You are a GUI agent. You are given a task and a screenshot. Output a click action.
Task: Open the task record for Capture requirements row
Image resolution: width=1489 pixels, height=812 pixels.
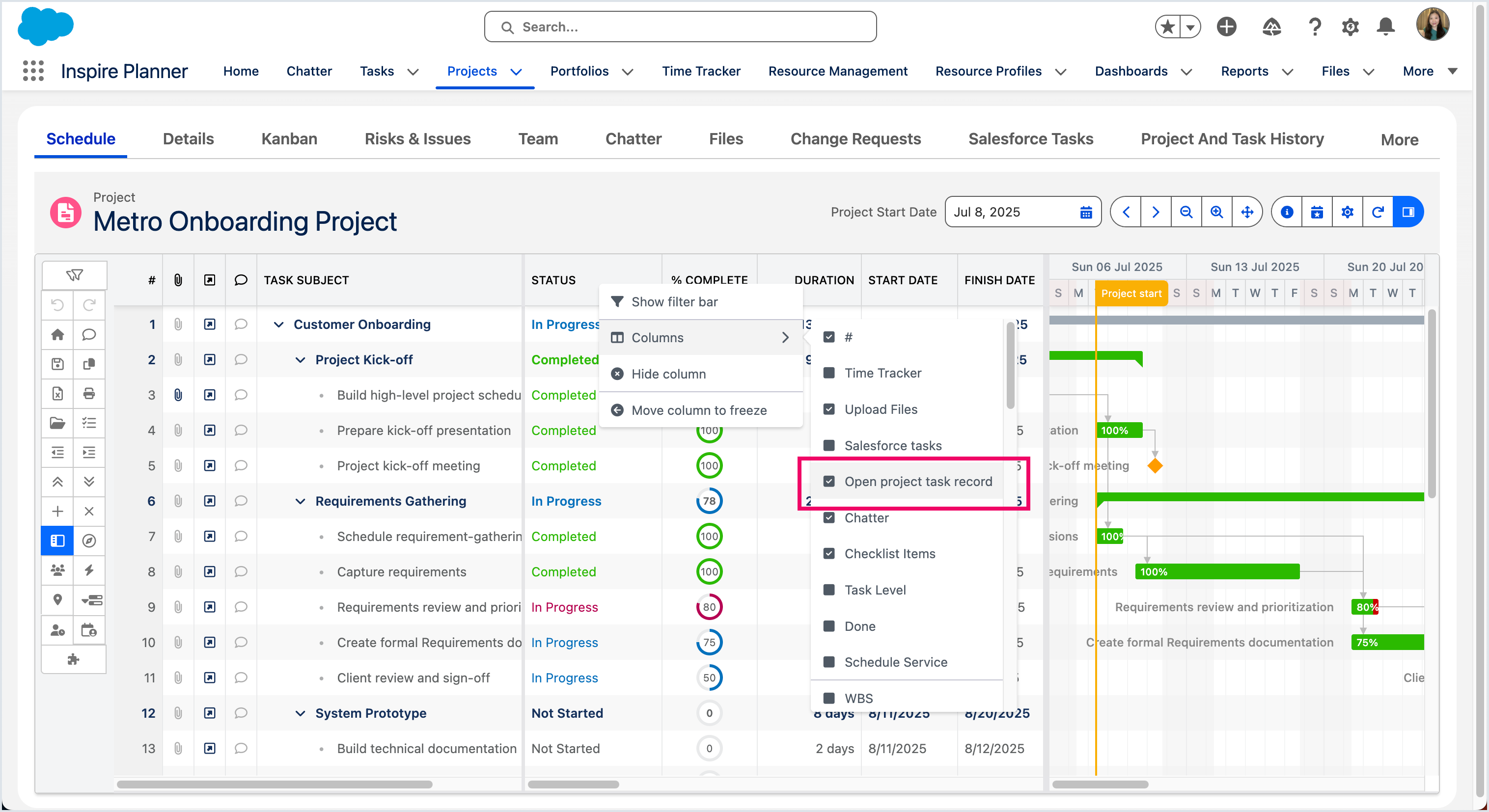click(210, 571)
